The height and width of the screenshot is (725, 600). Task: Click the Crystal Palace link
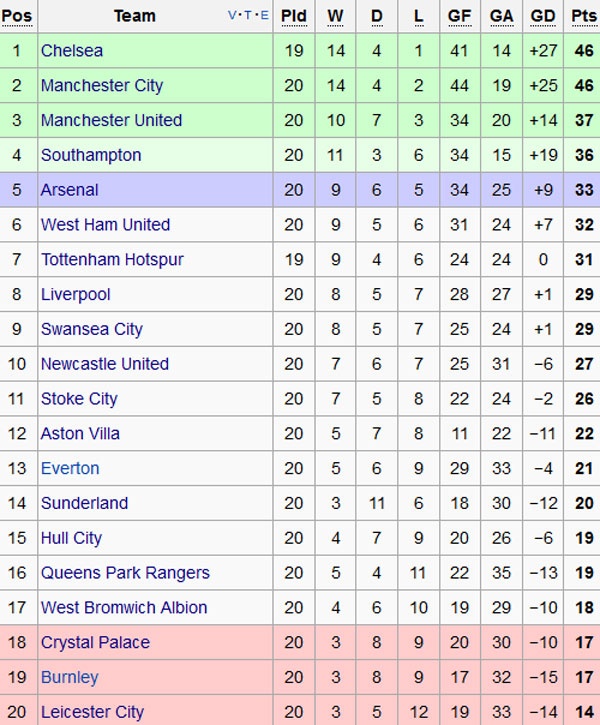pyautogui.click(x=95, y=642)
